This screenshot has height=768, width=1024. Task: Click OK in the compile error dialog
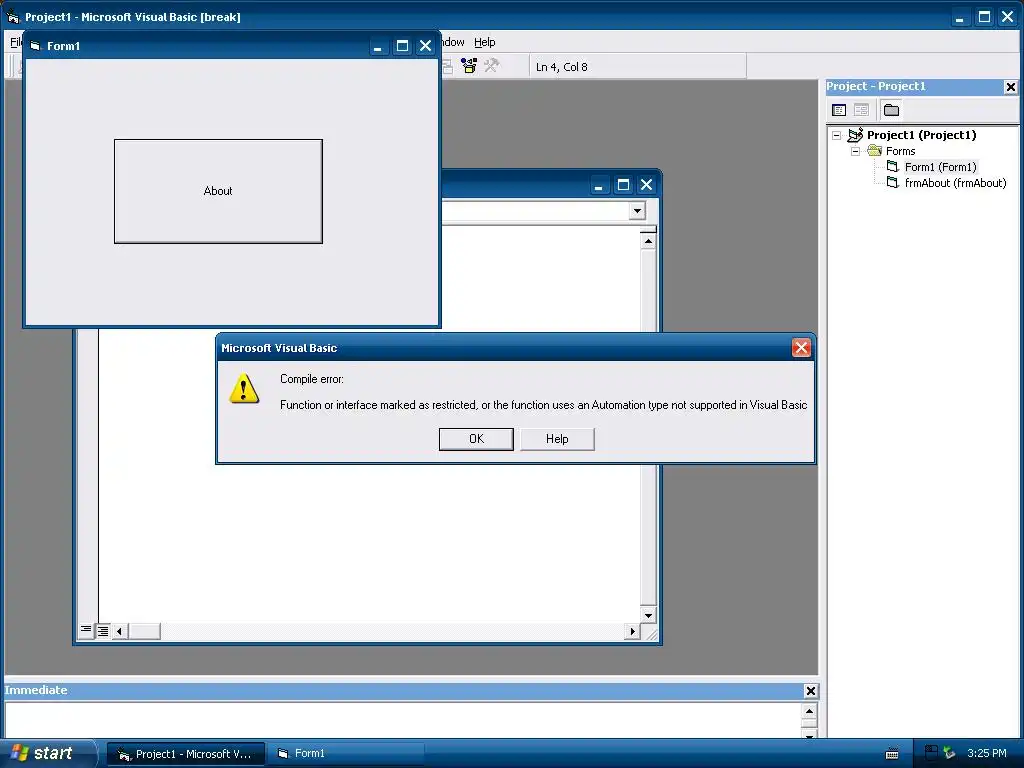[476, 439]
